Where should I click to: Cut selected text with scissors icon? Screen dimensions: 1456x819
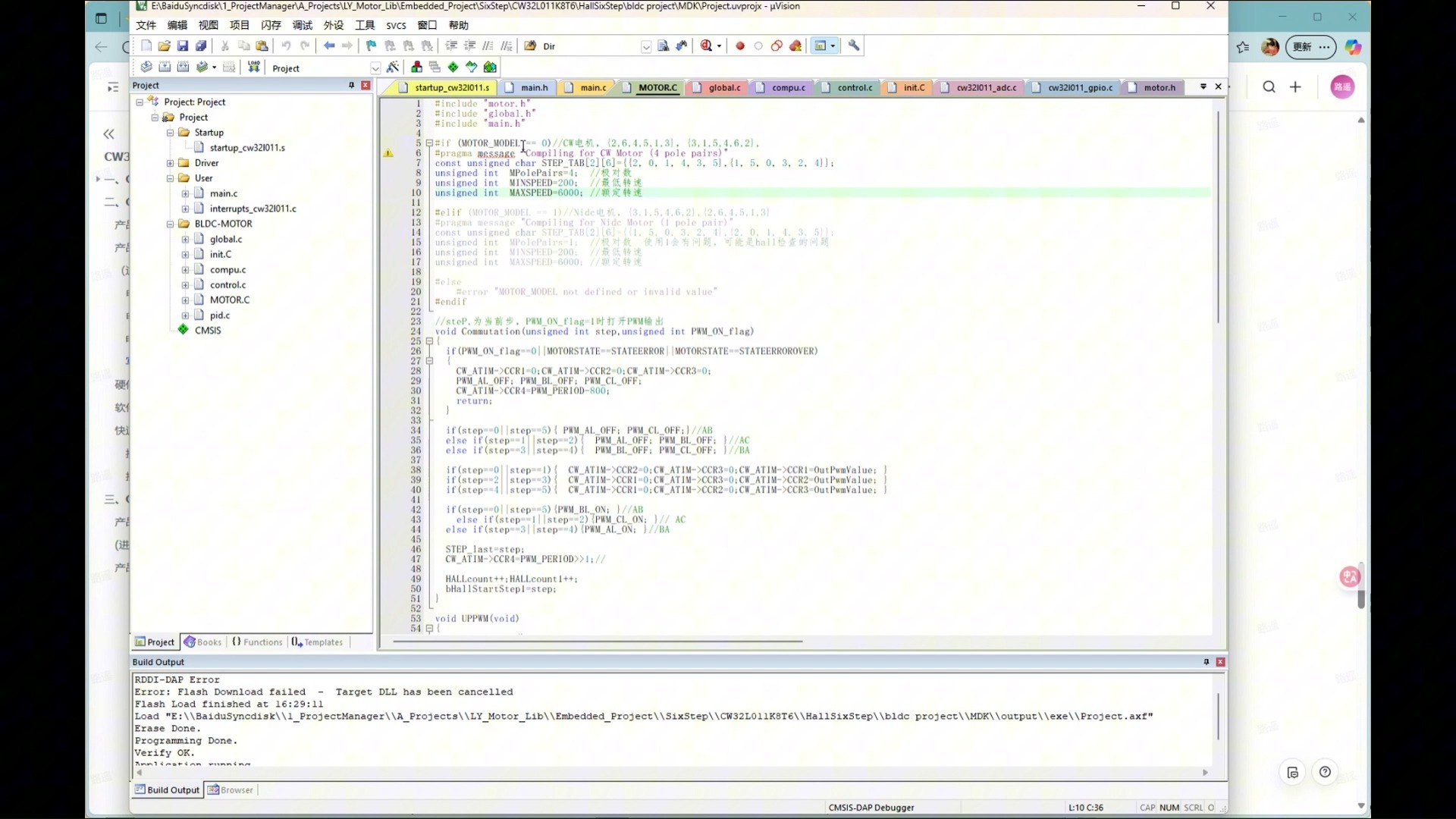coord(225,45)
